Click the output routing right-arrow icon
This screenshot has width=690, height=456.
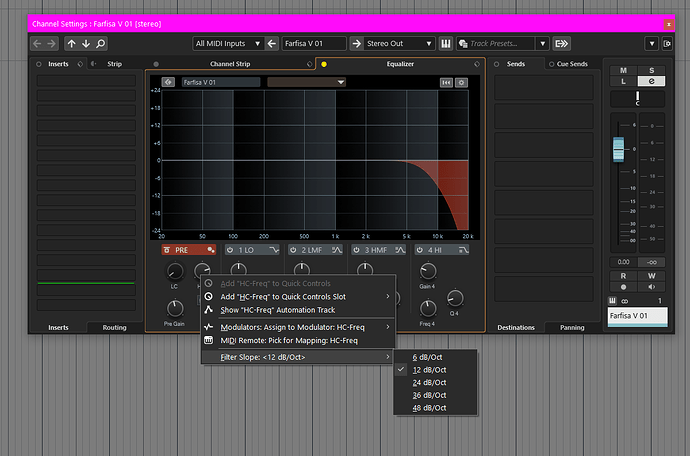pos(357,44)
